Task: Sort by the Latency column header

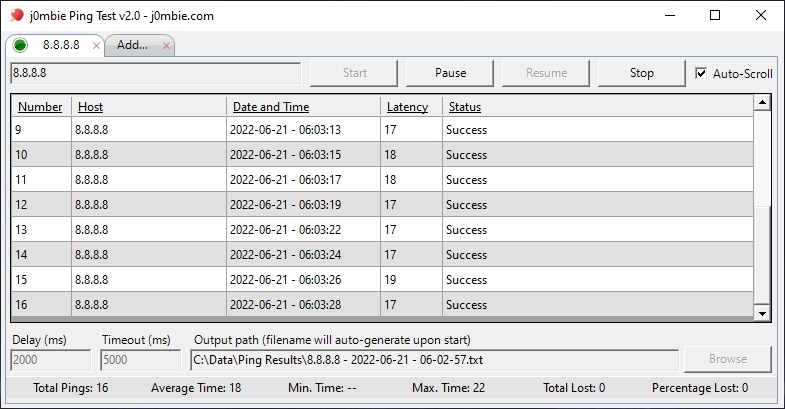Action: [x=407, y=107]
